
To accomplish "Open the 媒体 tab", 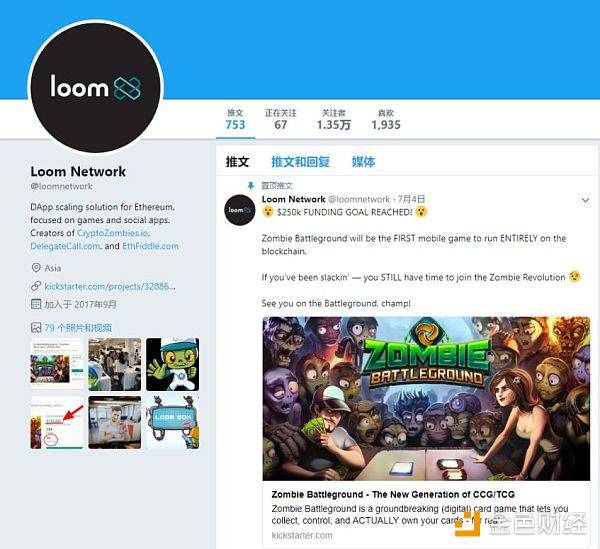I will [x=363, y=162].
